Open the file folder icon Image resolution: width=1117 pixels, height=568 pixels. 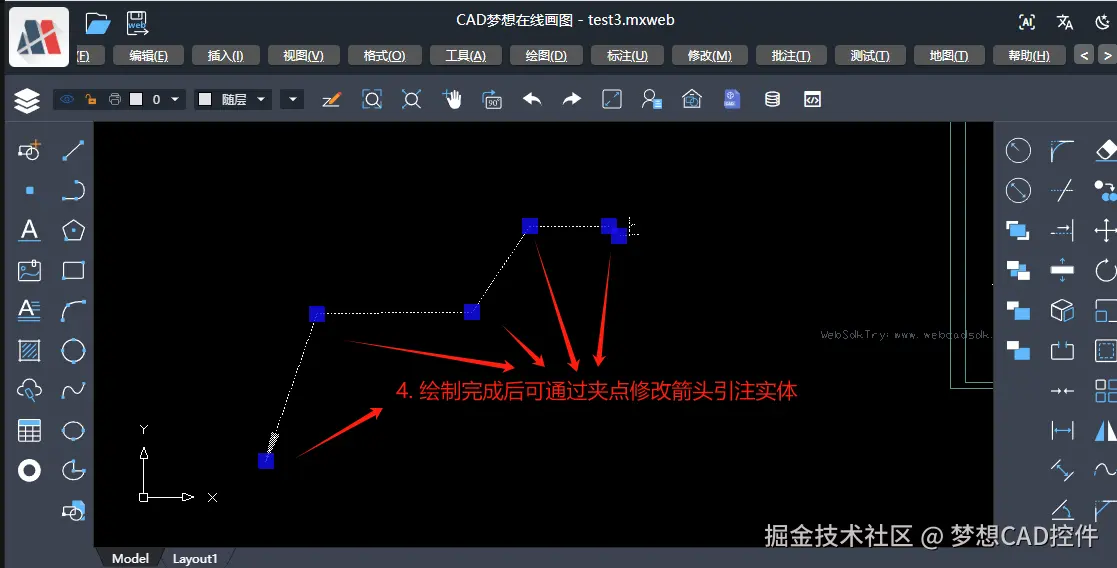point(98,24)
